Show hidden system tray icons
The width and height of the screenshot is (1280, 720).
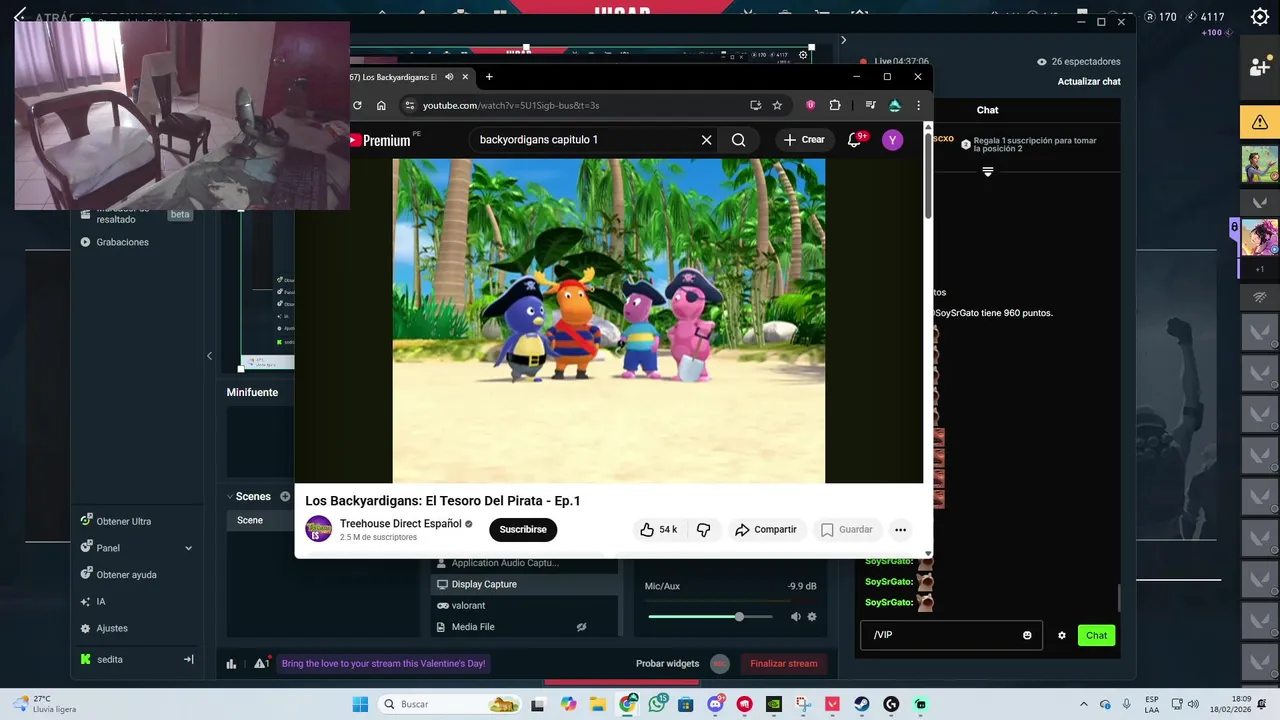point(1083,704)
